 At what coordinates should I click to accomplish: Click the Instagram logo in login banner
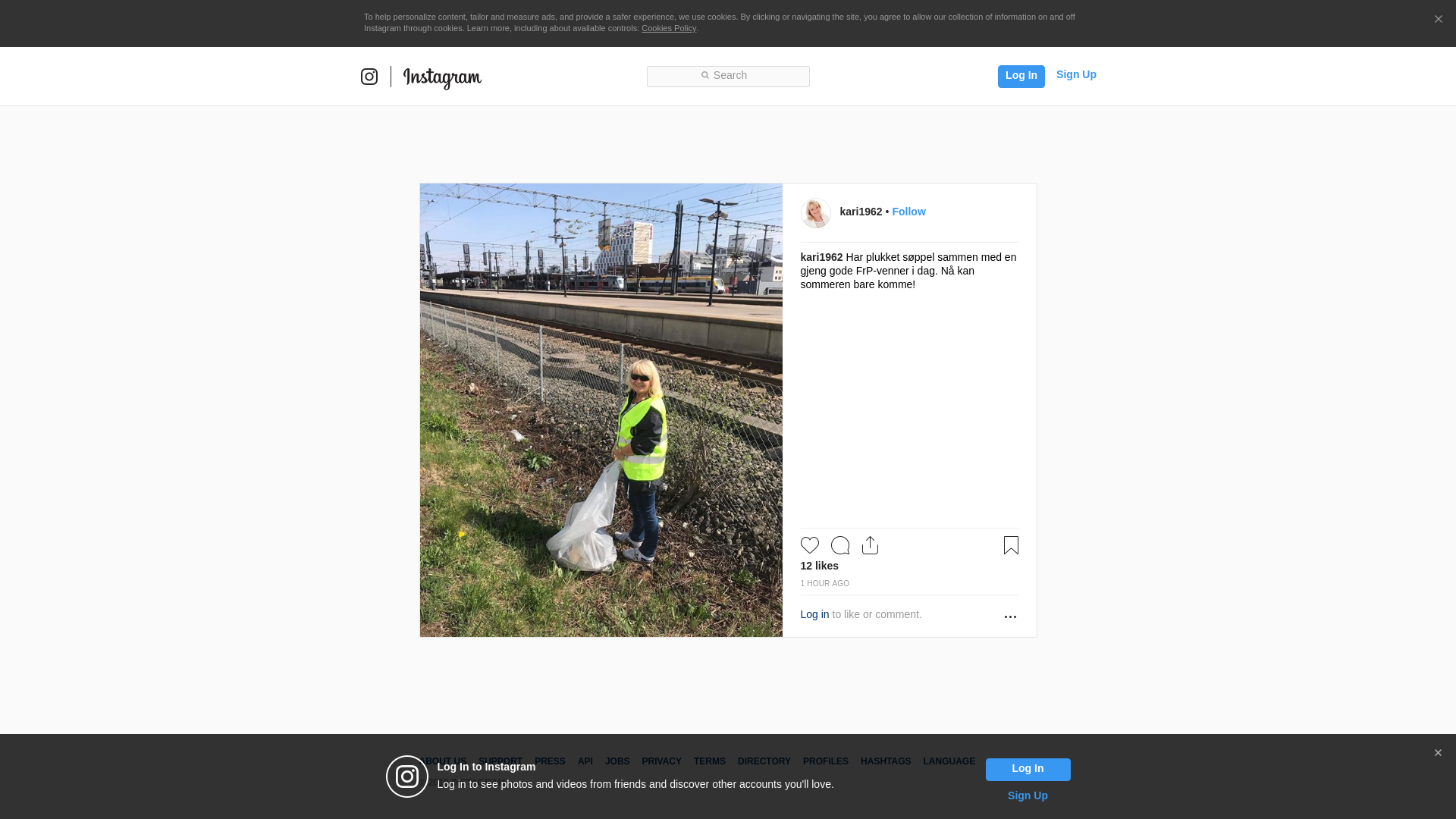point(407,777)
